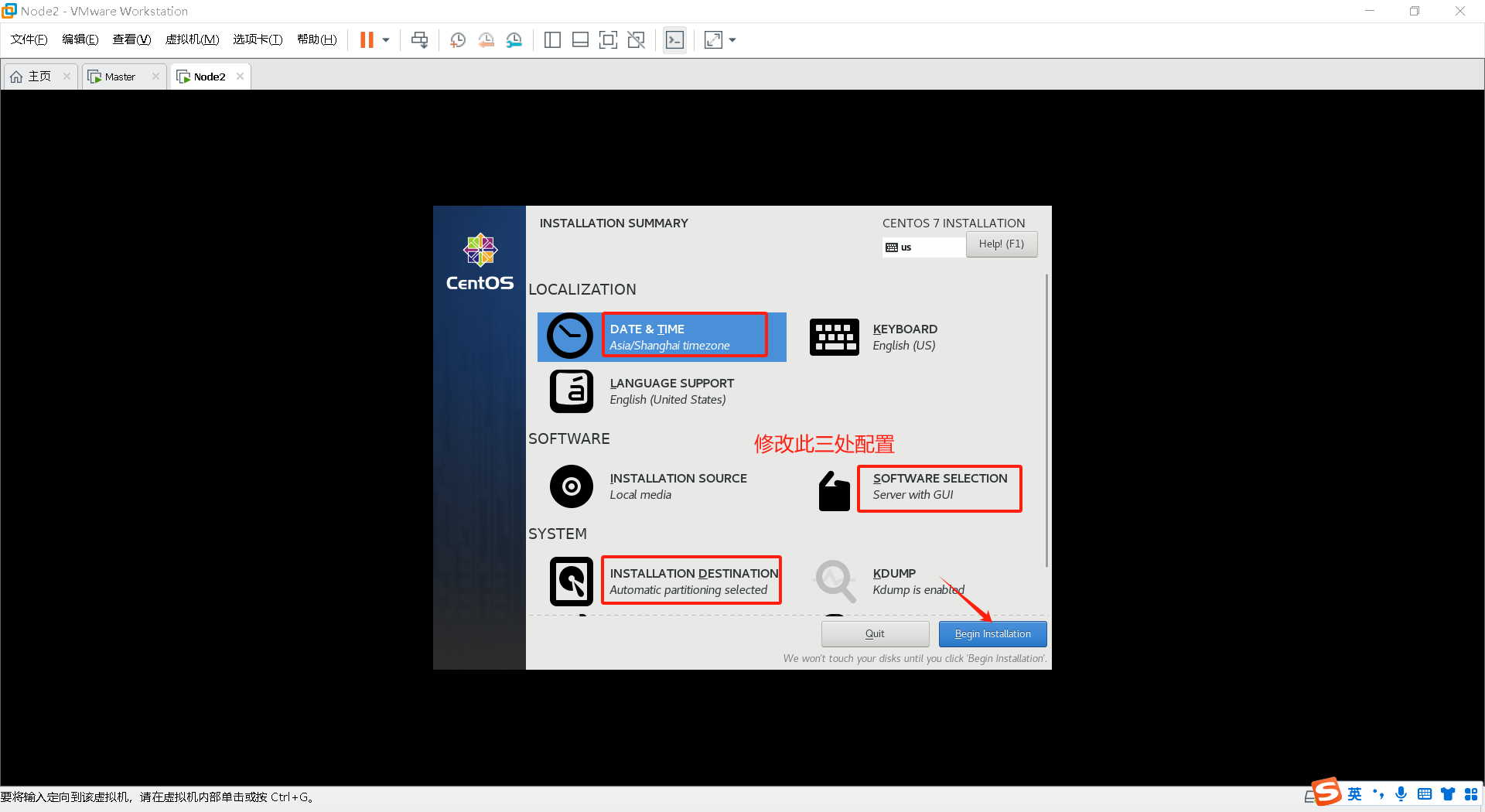
Task: Revert virtual machine to previous snapshot
Action: pos(486,40)
